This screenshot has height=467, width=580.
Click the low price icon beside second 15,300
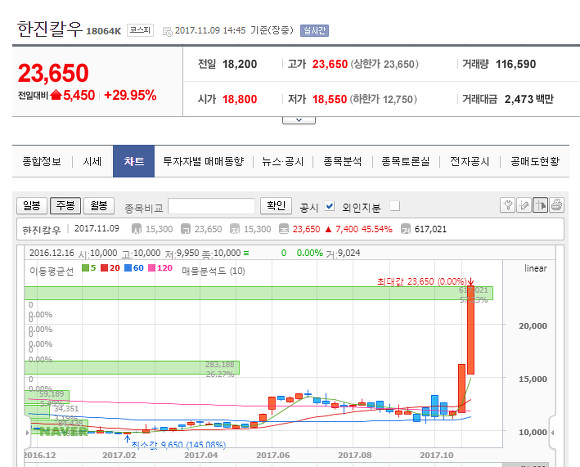(x=235, y=229)
